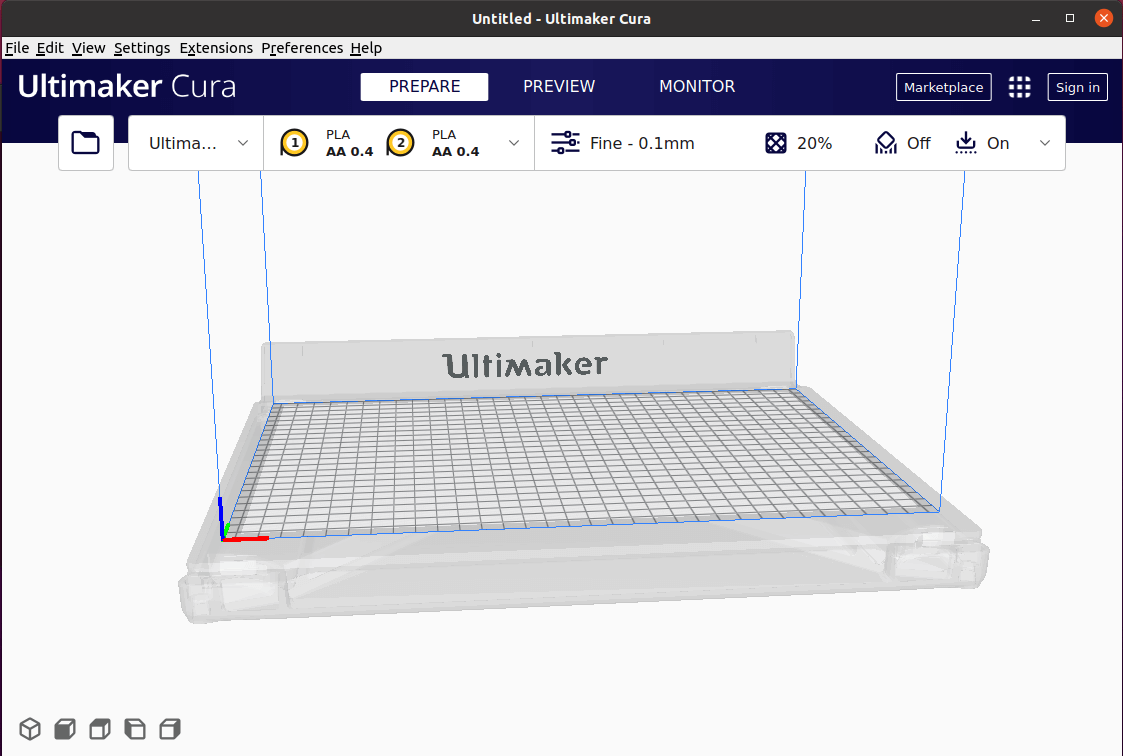Viewport: 1123px width, 756px height.
Task: Switch to the MONITOR stage tab
Action: point(697,87)
